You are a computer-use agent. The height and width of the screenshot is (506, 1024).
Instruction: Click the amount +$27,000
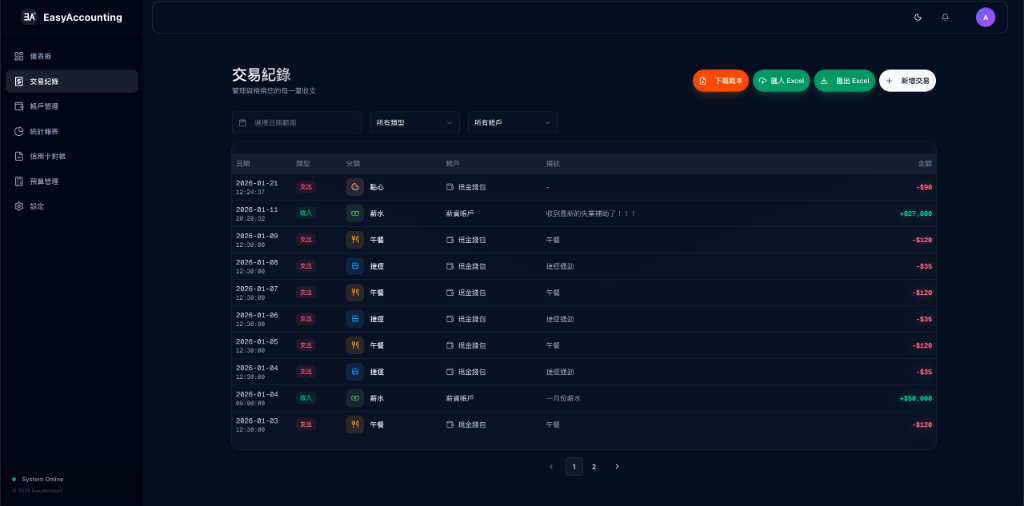916,213
